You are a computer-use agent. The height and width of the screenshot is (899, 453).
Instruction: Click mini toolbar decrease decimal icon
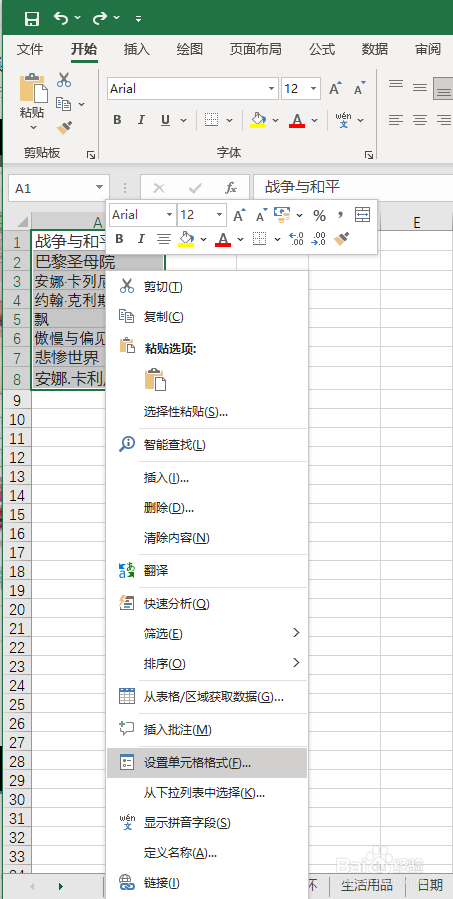tap(319, 239)
